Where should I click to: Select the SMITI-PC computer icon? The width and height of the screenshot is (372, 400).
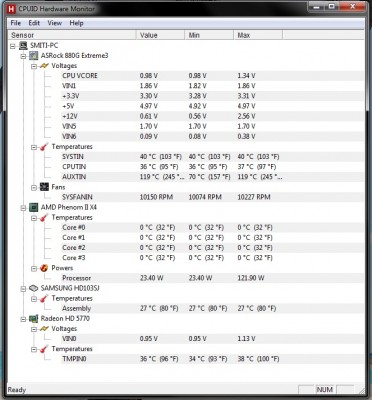[23, 46]
